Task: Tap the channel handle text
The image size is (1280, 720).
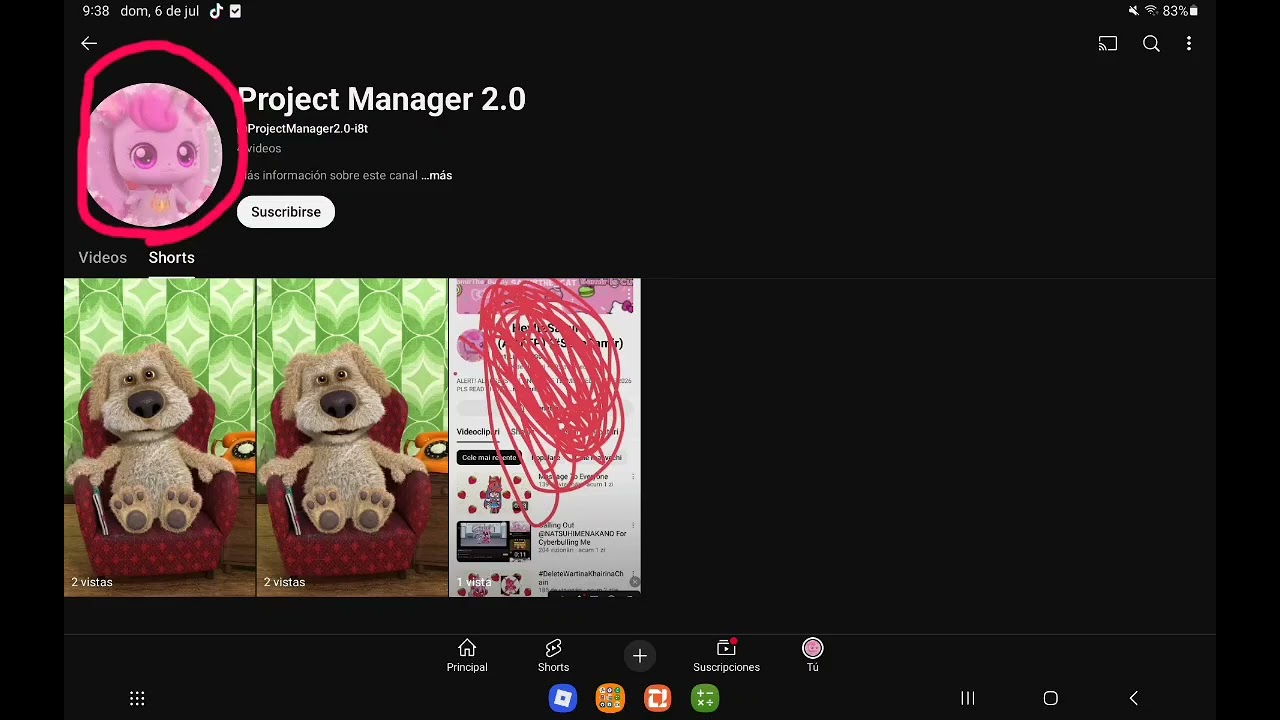Action: click(x=304, y=129)
